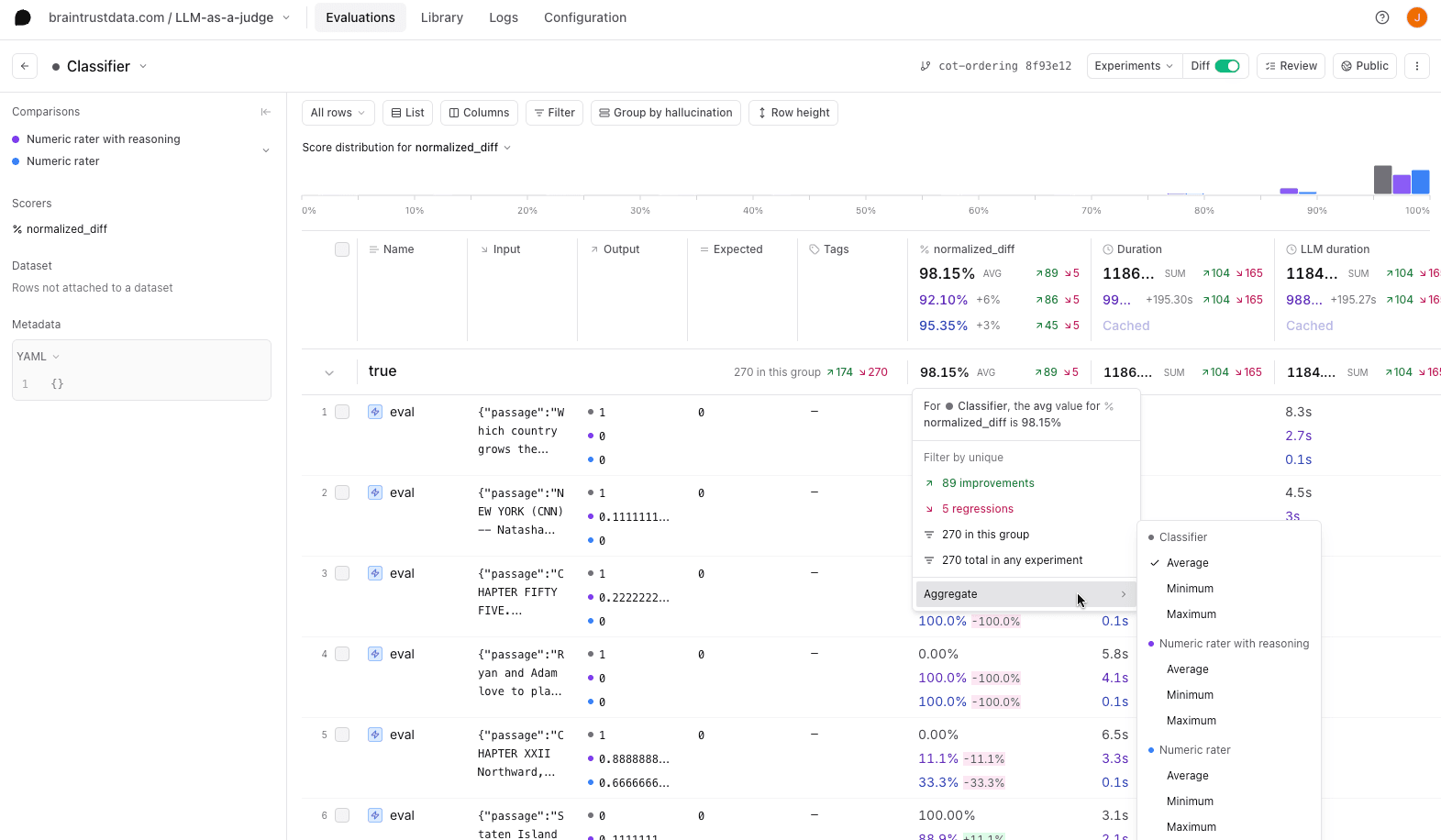This screenshot has width=1441, height=840.
Task: Filter by 89 improvements
Action: point(988,483)
